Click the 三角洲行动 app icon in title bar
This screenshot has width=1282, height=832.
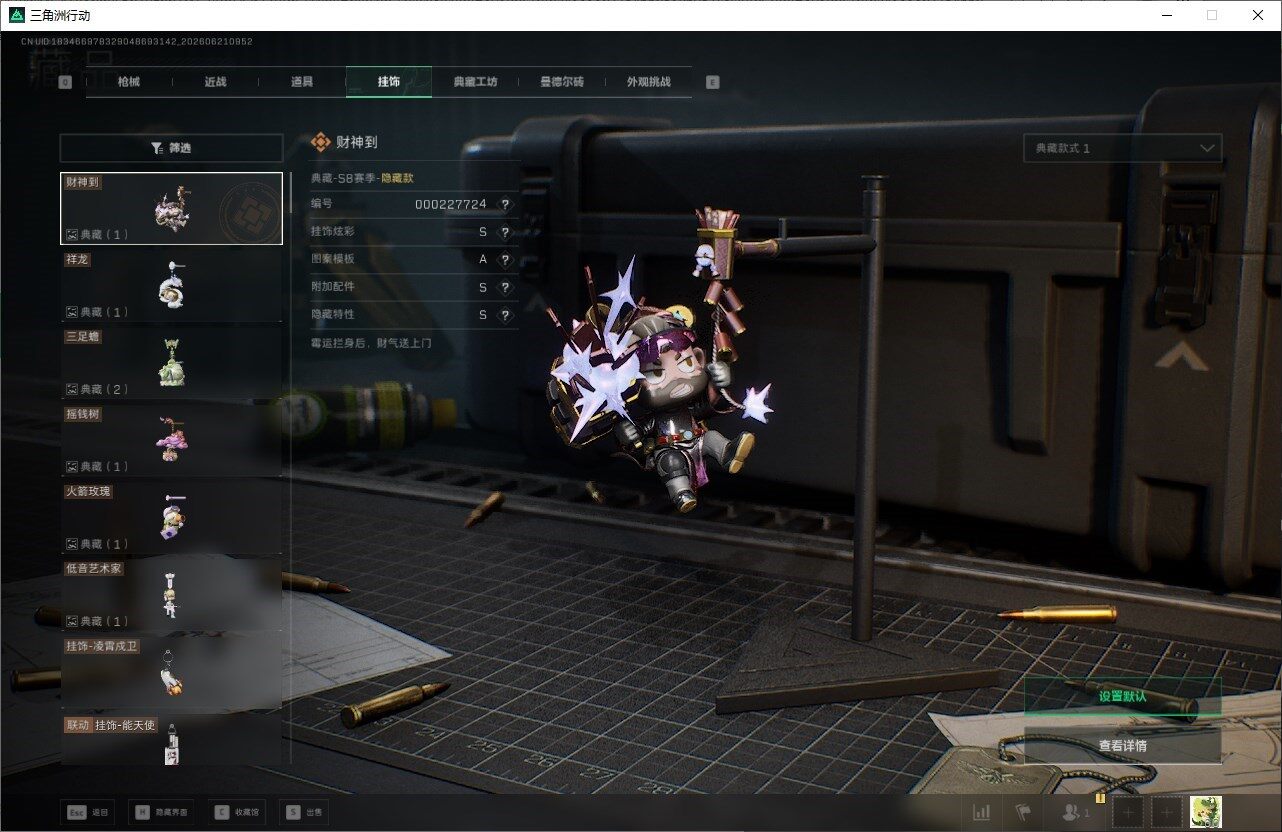[16, 15]
